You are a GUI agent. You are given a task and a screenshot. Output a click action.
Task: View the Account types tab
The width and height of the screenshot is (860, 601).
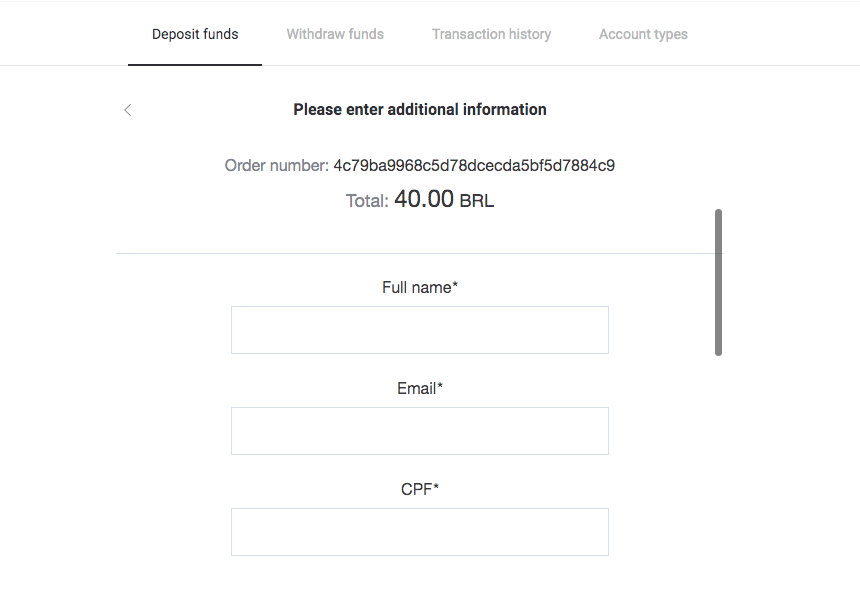coord(643,33)
